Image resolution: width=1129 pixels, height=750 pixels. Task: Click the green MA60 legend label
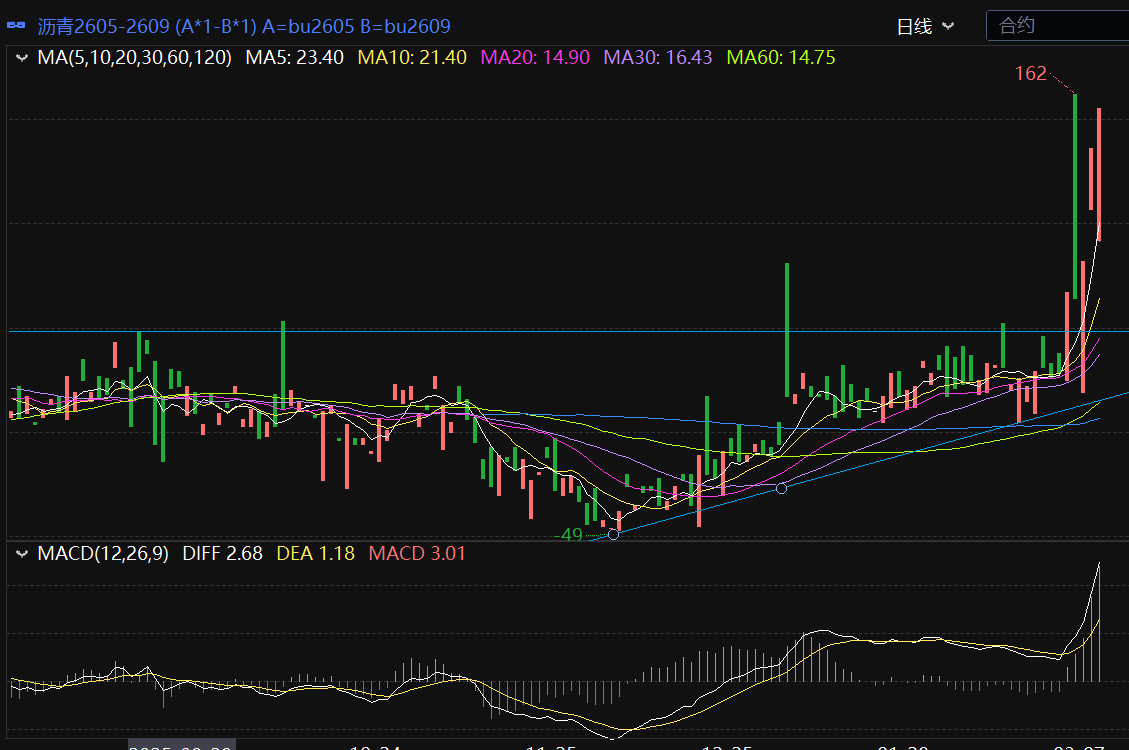tap(780, 58)
